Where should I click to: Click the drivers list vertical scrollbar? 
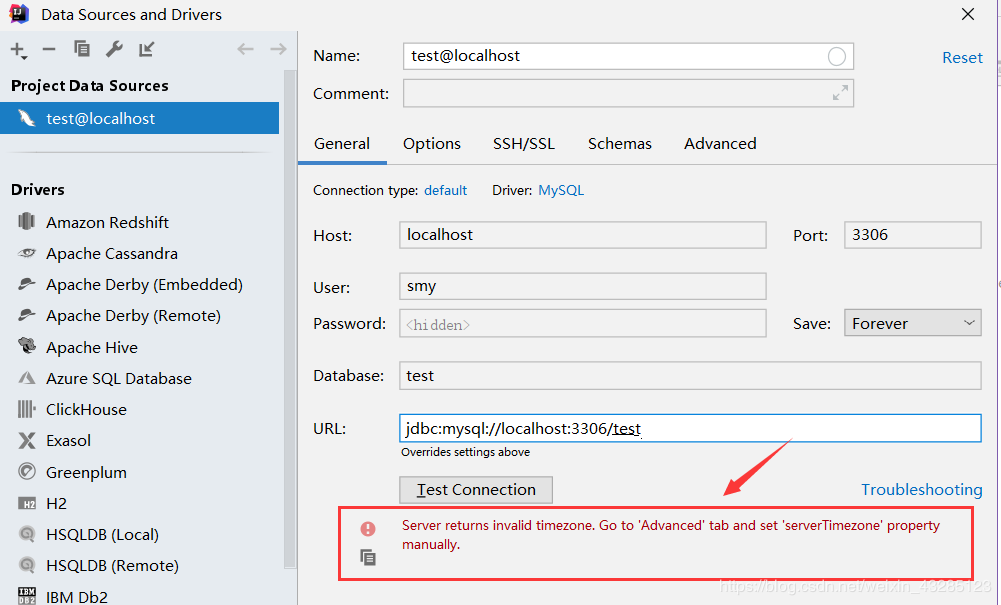tap(290, 319)
